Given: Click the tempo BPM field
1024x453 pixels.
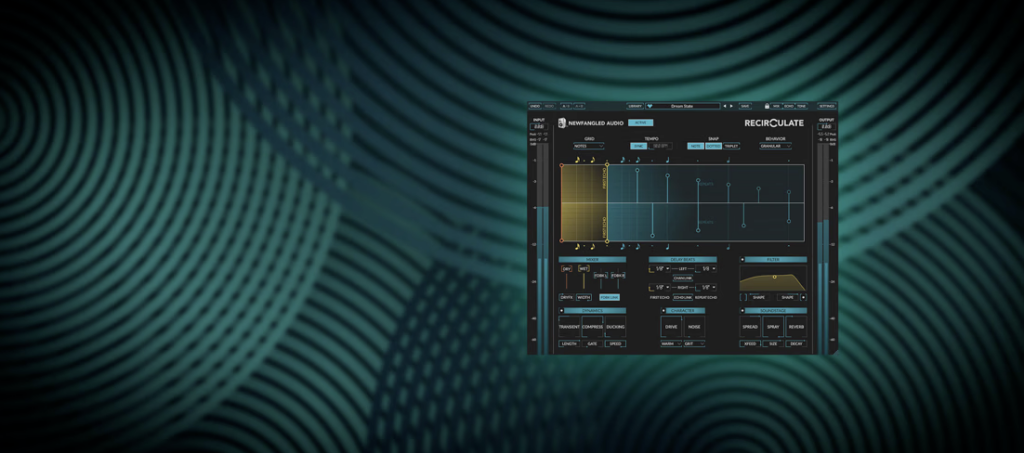Looking at the screenshot, I should point(660,146).
